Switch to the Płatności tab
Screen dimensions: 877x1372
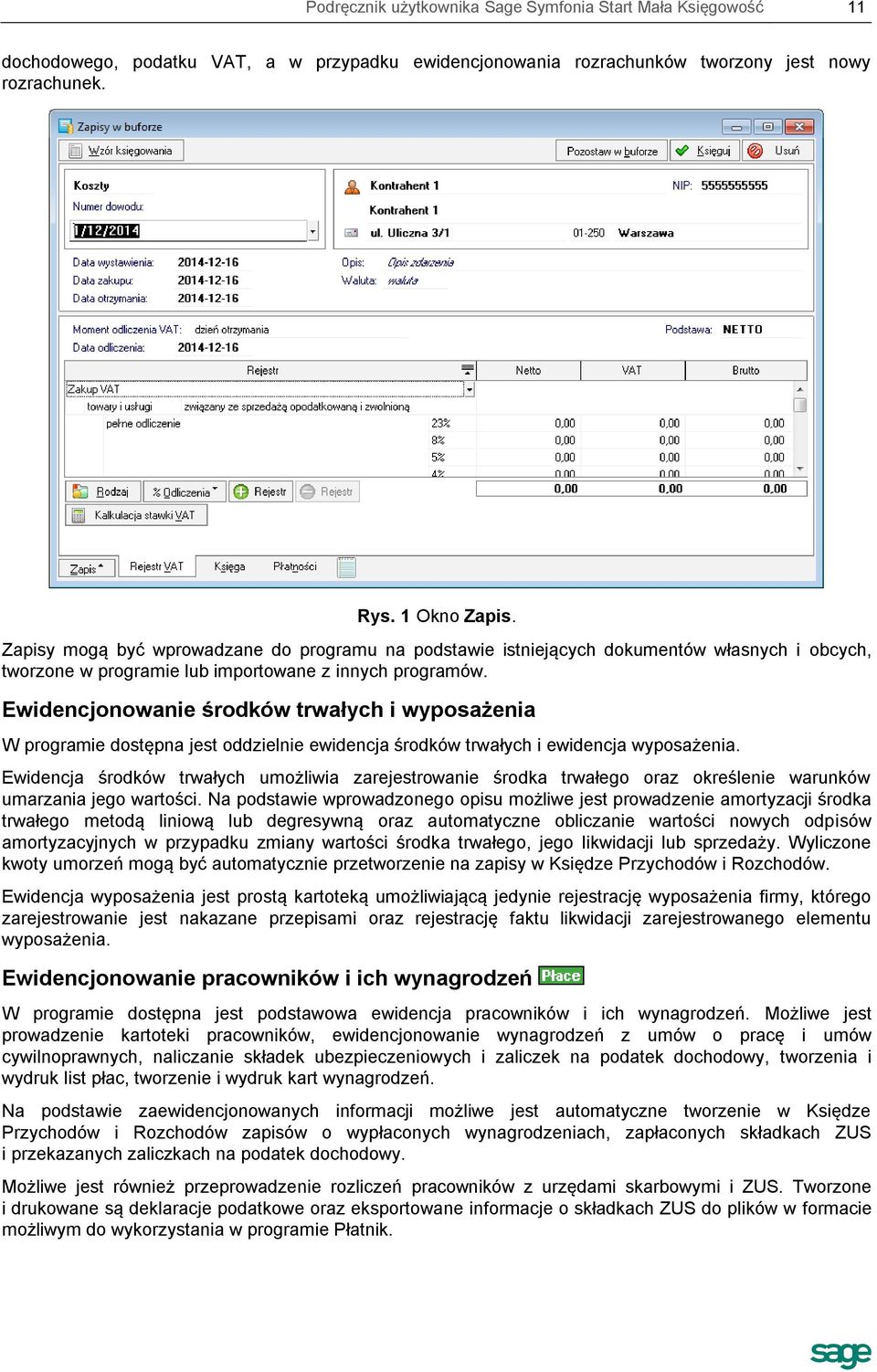pos(294,566)
